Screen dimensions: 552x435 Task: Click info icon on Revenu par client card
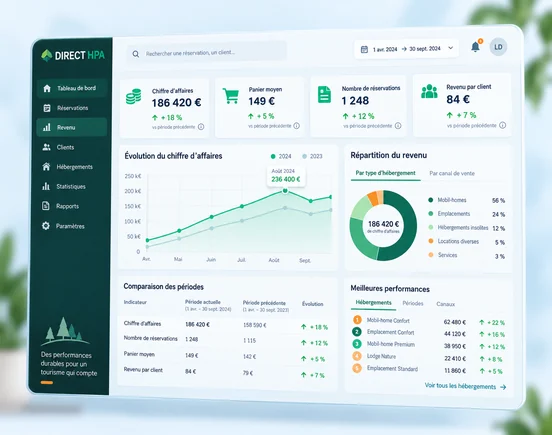pyautogui.click(x=503, y=125)
